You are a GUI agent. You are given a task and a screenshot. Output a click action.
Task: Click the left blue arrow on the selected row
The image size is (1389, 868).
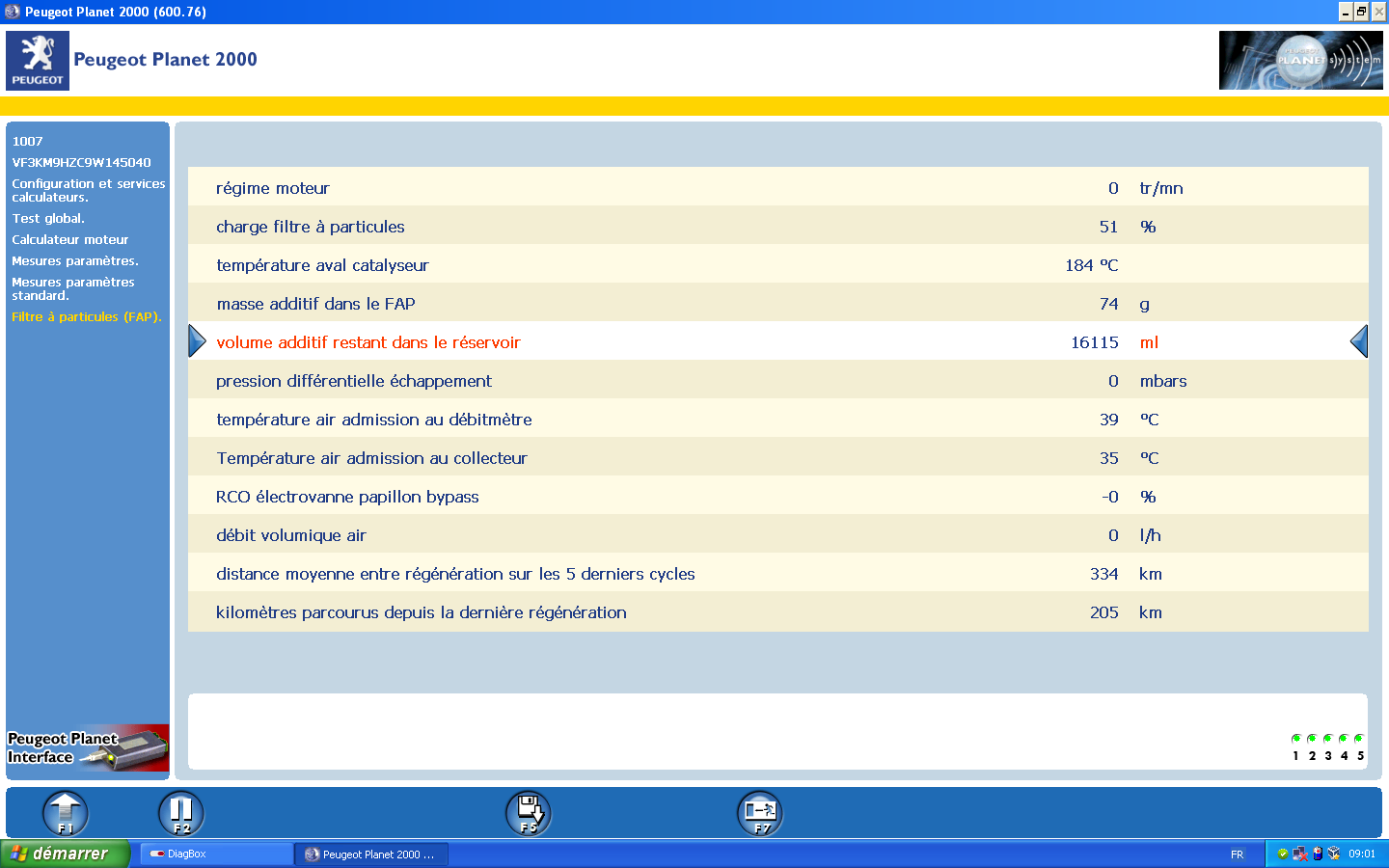[197, 341]
